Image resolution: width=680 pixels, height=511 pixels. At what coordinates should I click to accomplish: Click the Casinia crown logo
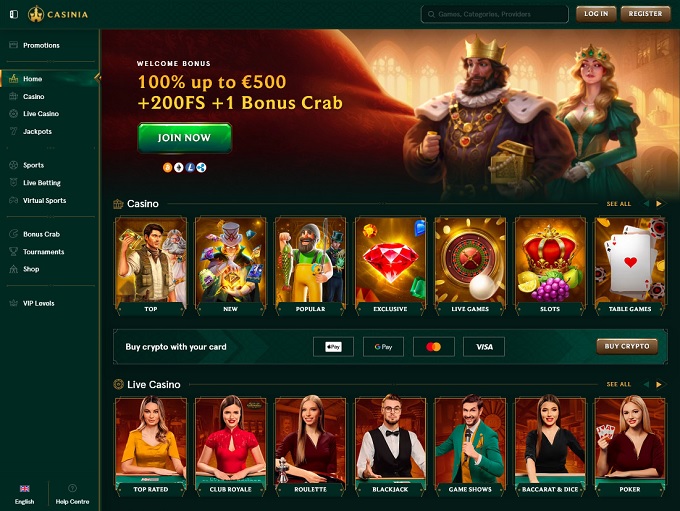coord(58,14)
